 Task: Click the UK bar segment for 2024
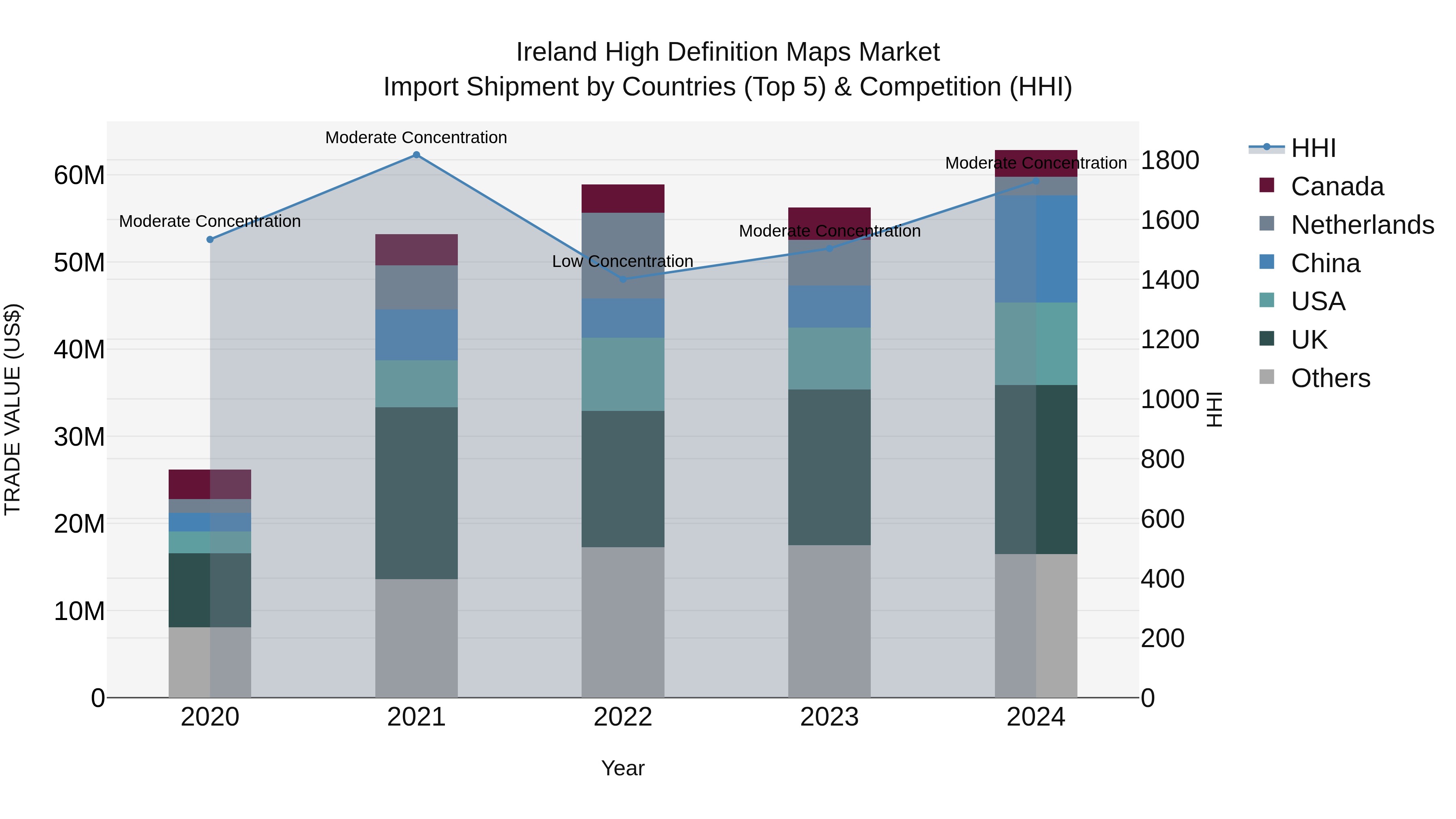pyautogui.click(x=1036, y=470)
